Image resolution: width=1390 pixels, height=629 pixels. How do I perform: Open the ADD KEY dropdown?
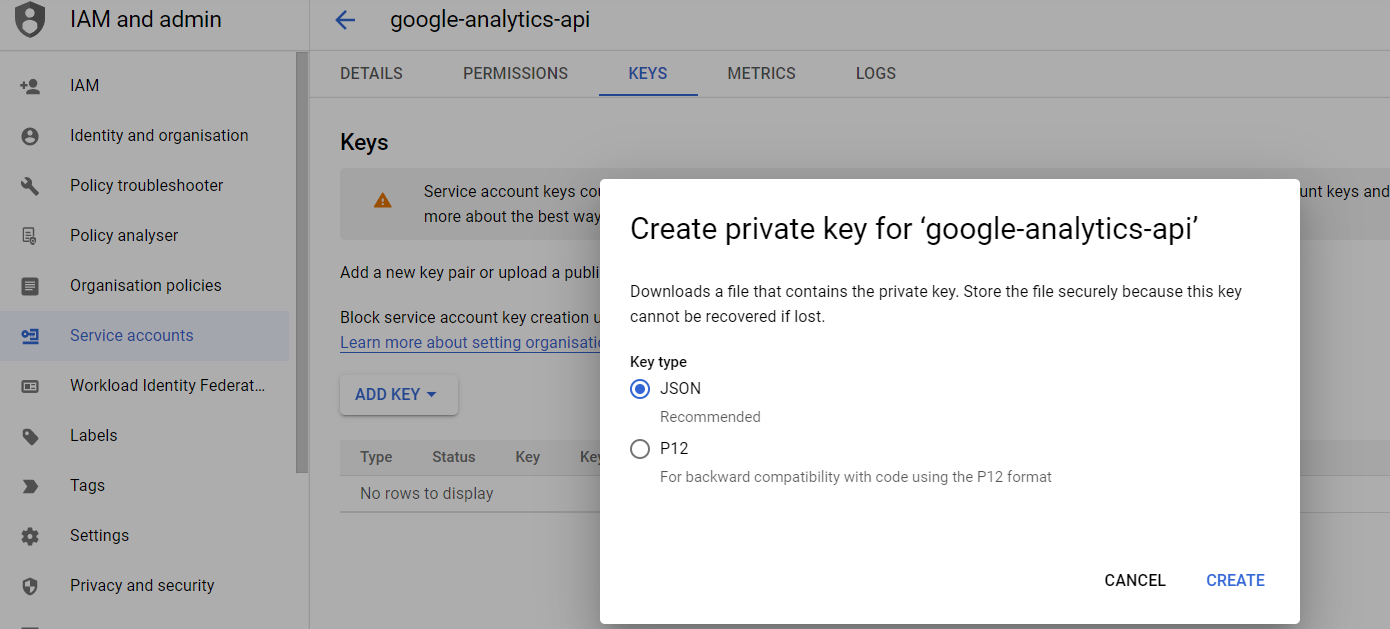coord(398,395)
